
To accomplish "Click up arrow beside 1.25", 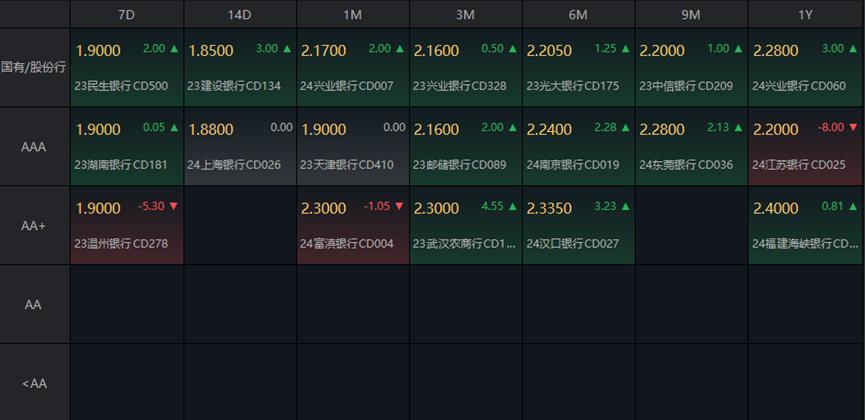I will 626,49.
